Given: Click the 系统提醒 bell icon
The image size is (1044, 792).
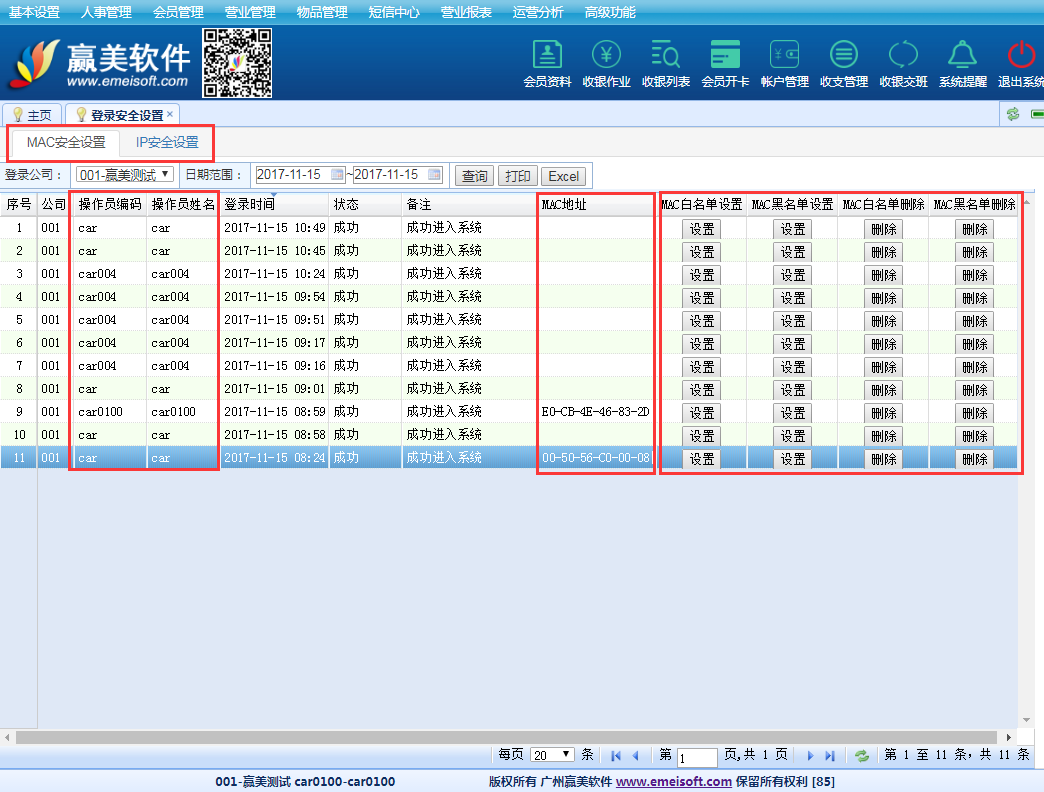Looking at the screenshot, I should (962, 56).
